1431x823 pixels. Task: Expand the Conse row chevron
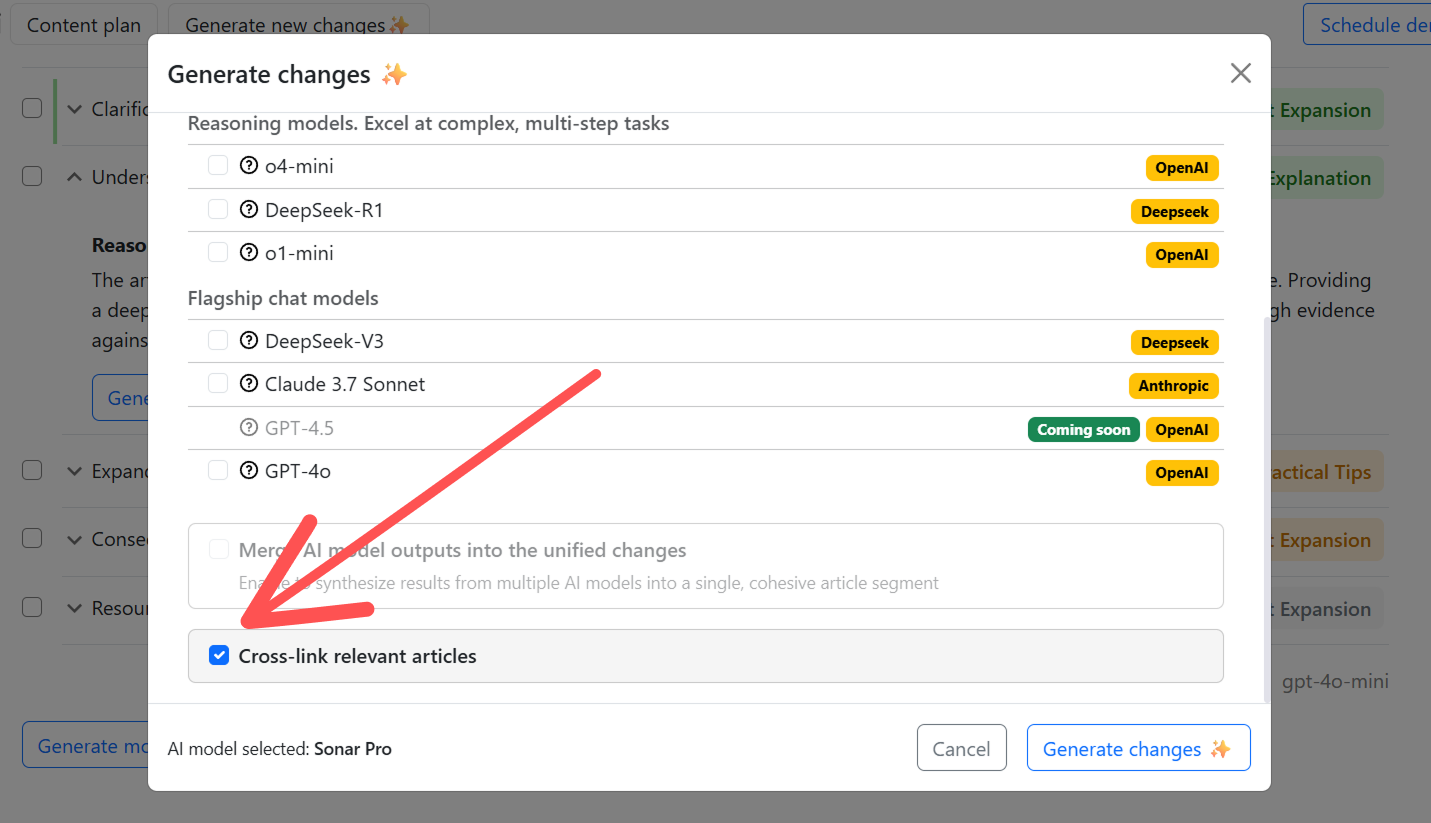tap(74, 539)
